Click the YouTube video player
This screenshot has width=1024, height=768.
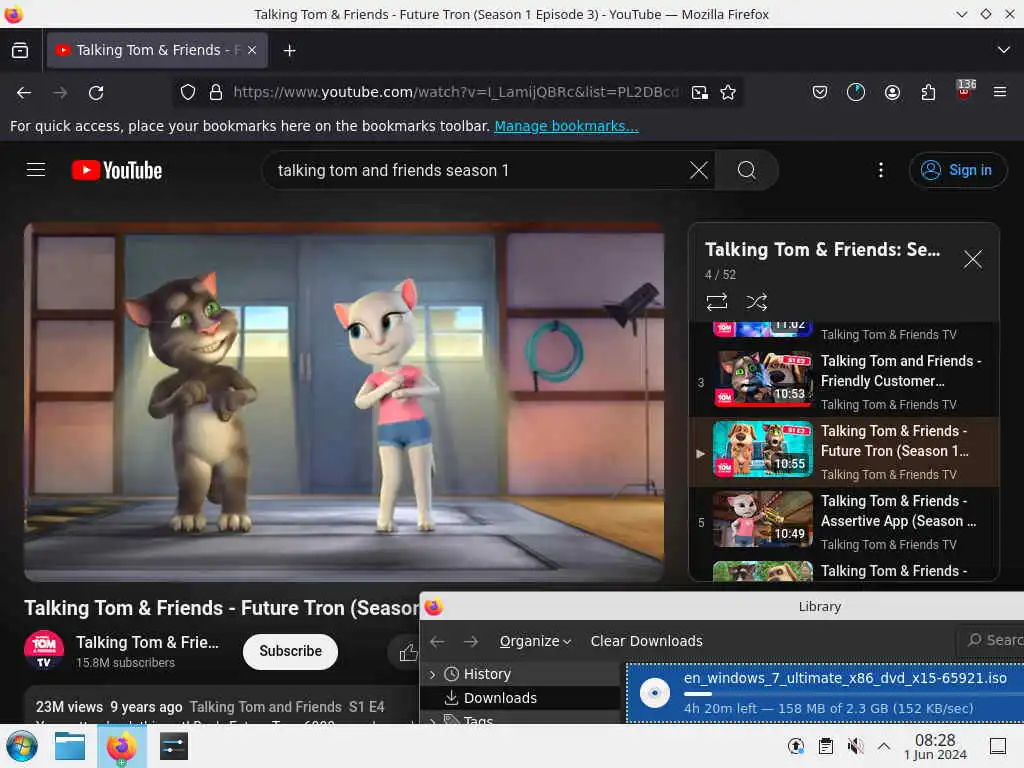(x=344, y=402)
